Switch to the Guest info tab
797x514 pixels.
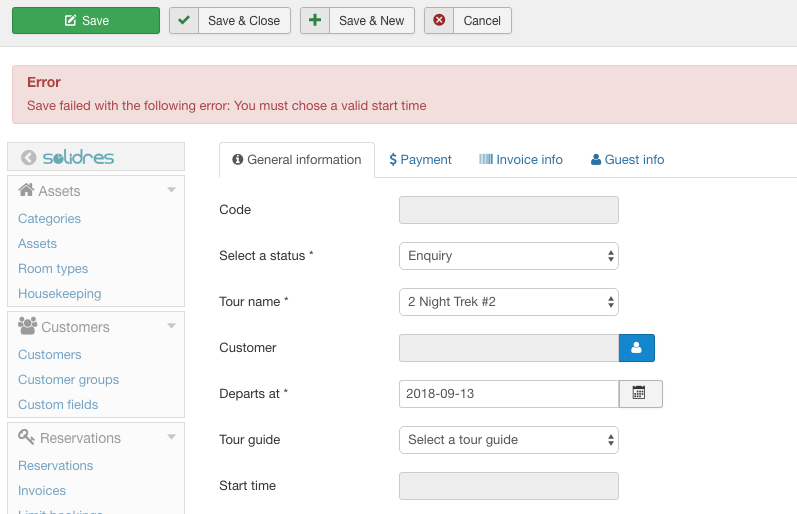(627, 160)
